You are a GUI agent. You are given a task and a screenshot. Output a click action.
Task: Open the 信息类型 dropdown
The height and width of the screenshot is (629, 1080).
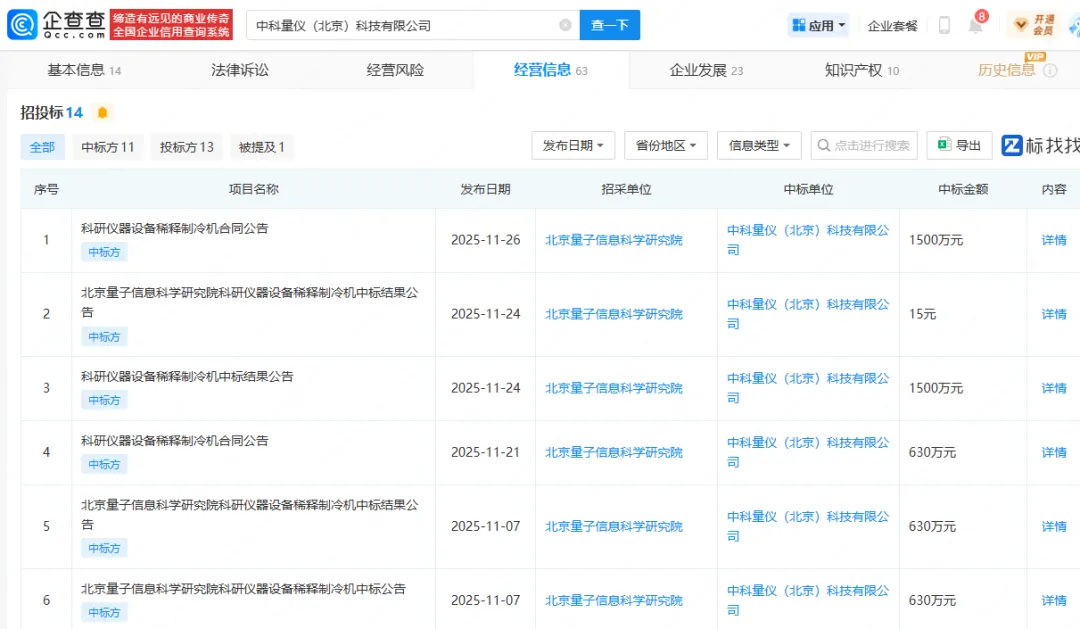point(759,146)
